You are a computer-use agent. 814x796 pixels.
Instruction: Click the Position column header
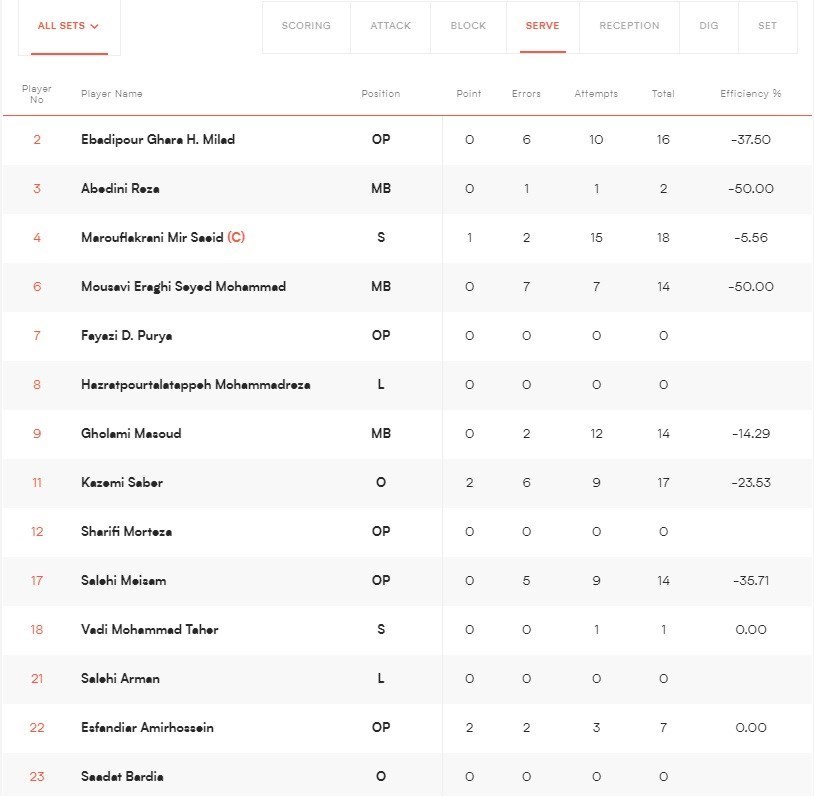[x=380, y=94]
